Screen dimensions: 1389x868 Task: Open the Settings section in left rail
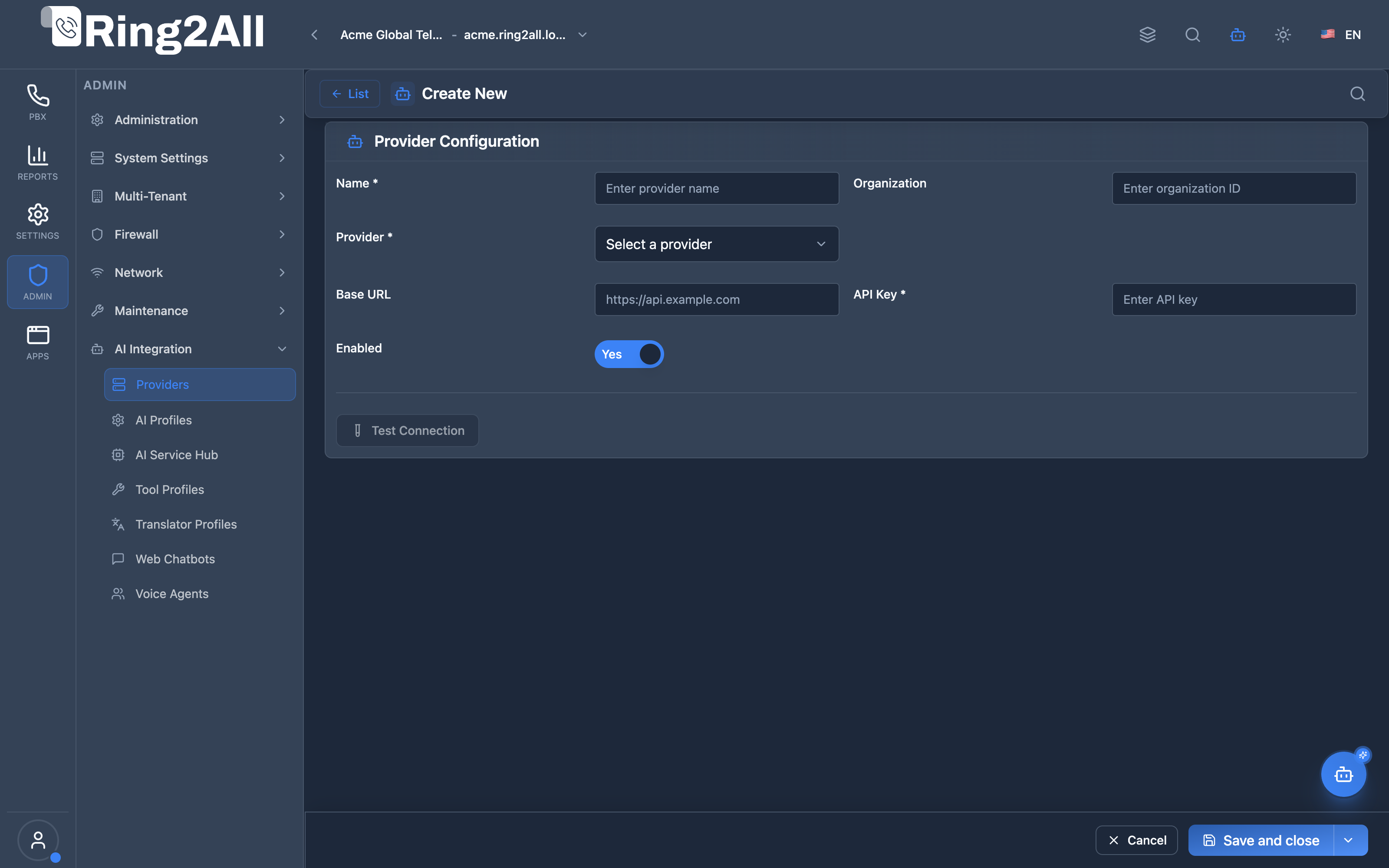[x=38, y=222]
